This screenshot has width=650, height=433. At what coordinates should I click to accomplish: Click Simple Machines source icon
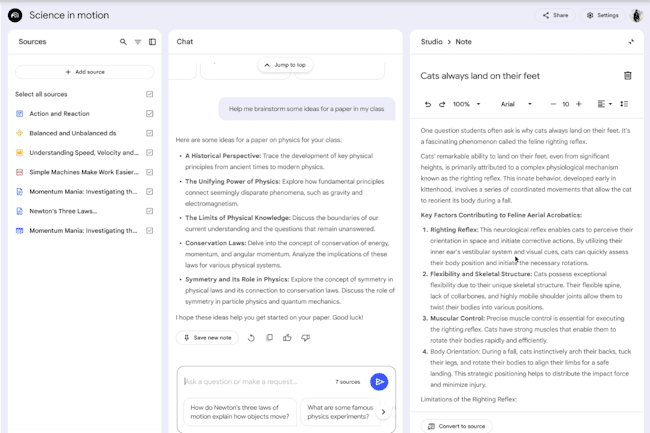[19, 172]
